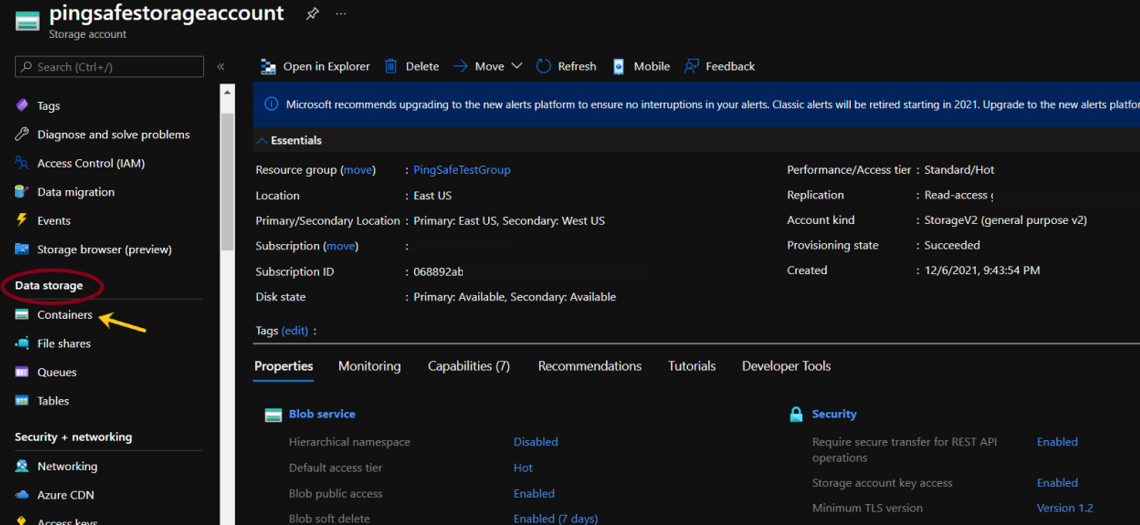The width and height of the screenshot is (1140, 525).
Task: Expand the Move dropdown arrow
Action: [x=517, y=66]
